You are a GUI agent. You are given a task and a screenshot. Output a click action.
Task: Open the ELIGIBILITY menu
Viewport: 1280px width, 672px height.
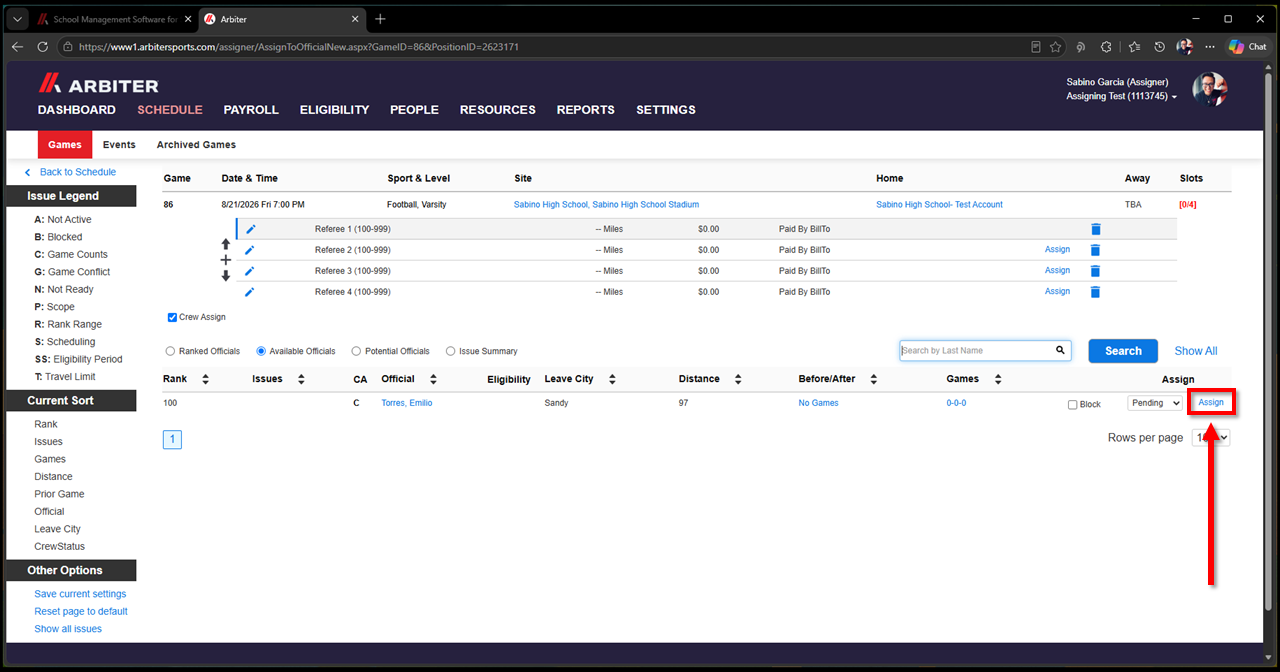point(334,110)
